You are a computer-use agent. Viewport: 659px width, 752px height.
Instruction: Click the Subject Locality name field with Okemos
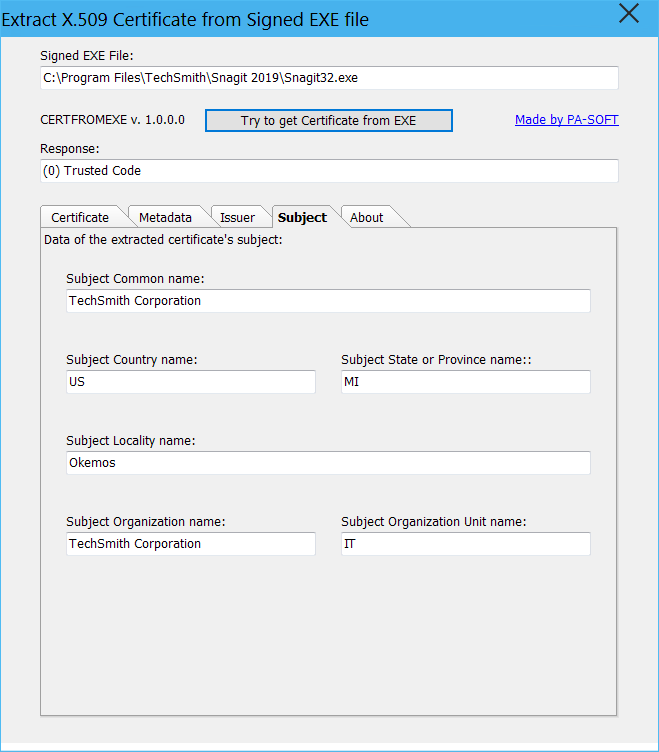328,463
